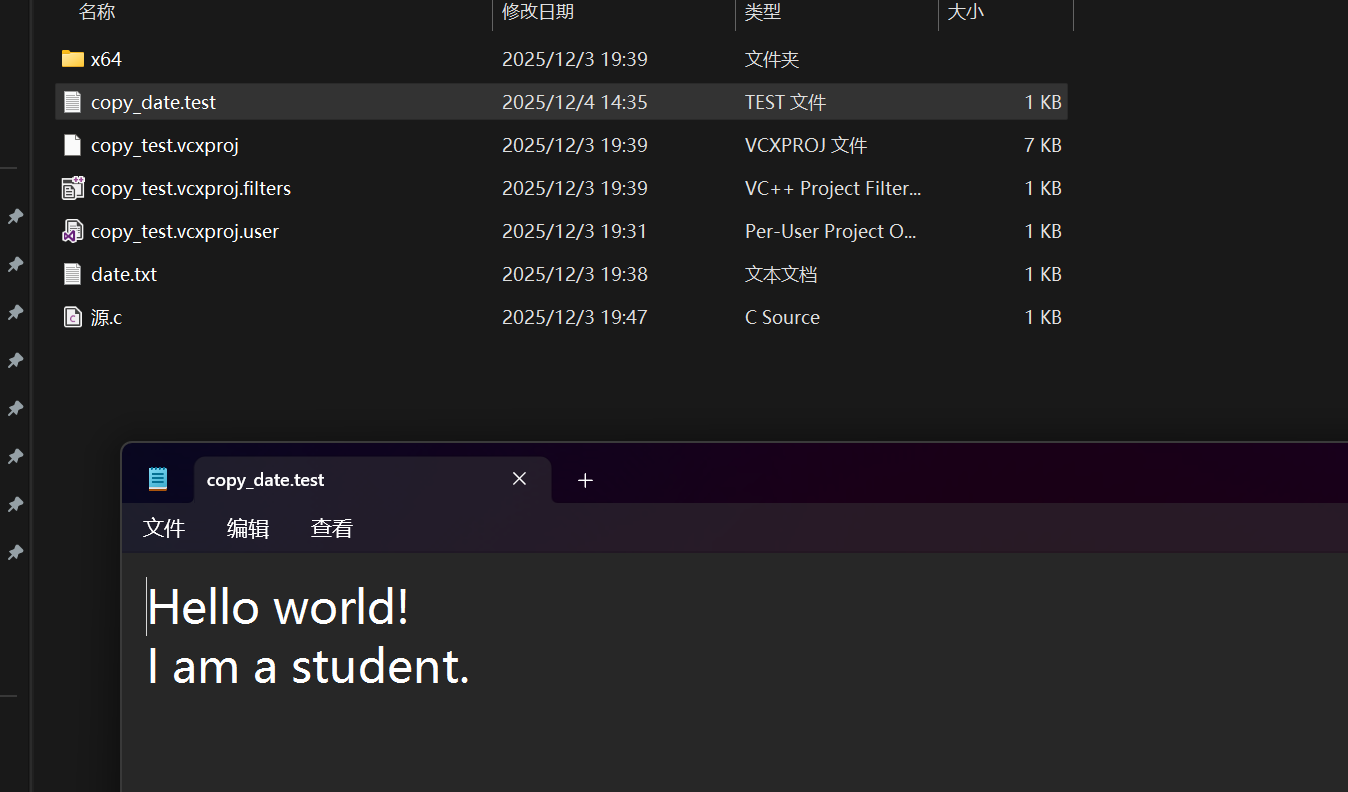The width and height of the screenshot is (1348, 792).
Task: Click the modified date of copy_test.vcxproj
Action: coord(575,145)
